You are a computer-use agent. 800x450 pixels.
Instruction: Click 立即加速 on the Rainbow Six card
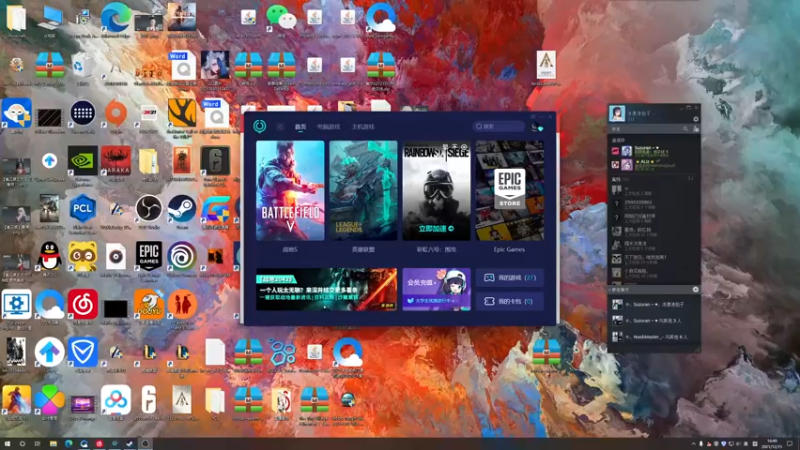[x=436, y=229]
